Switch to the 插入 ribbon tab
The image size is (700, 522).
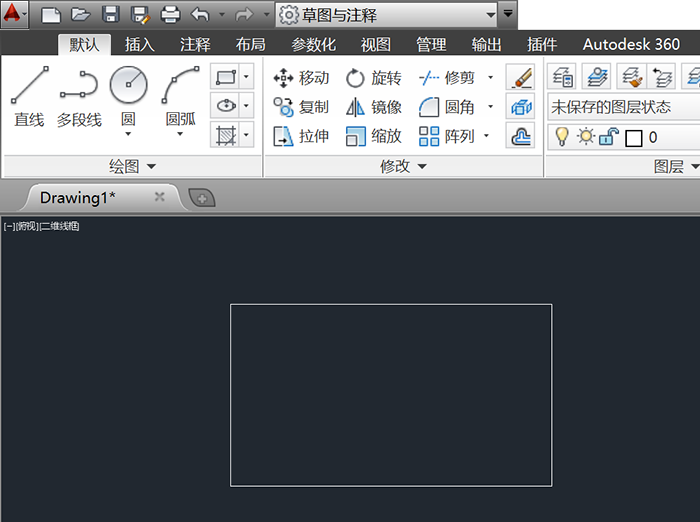[140, 44]
